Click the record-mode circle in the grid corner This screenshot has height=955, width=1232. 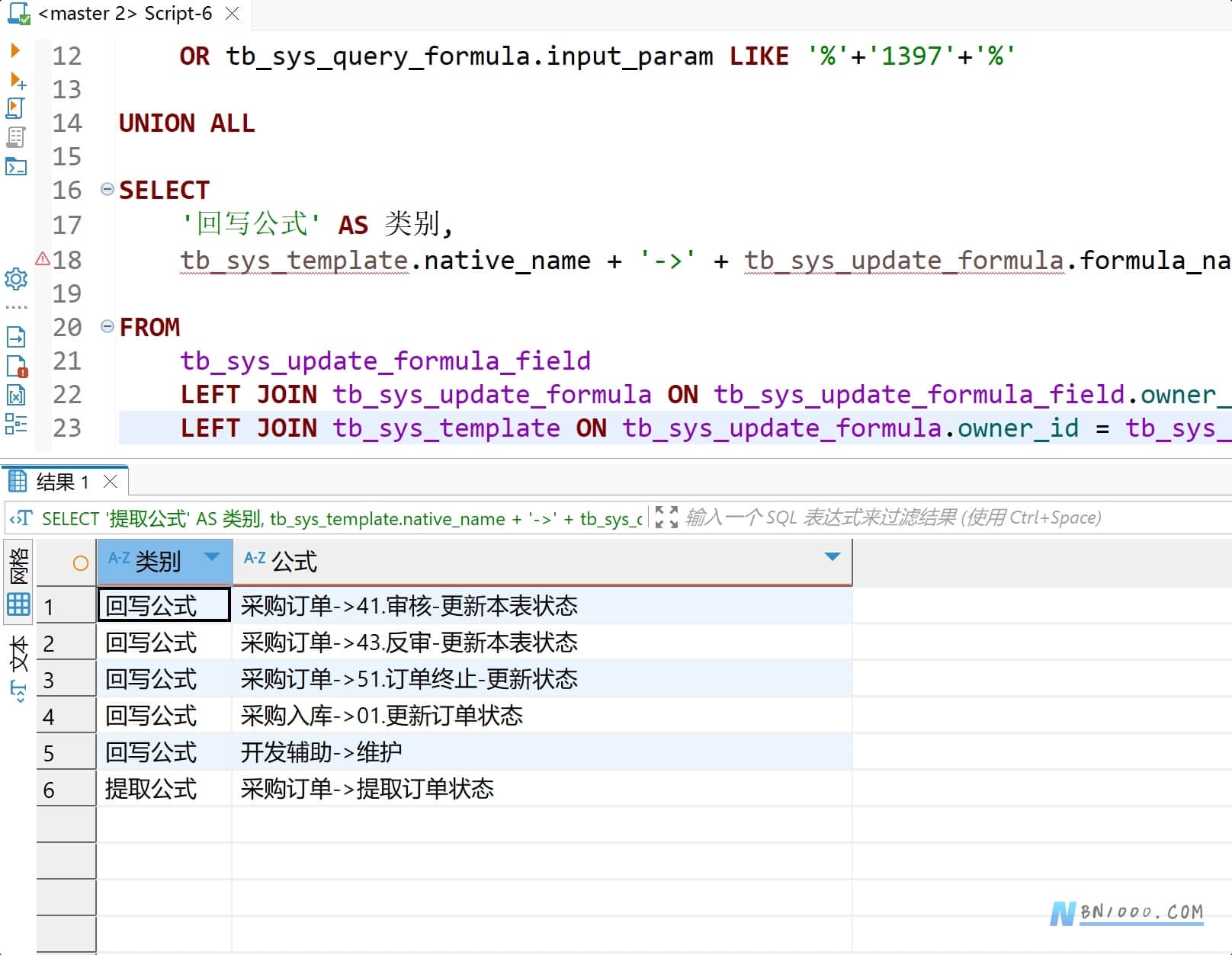point(80,562)
